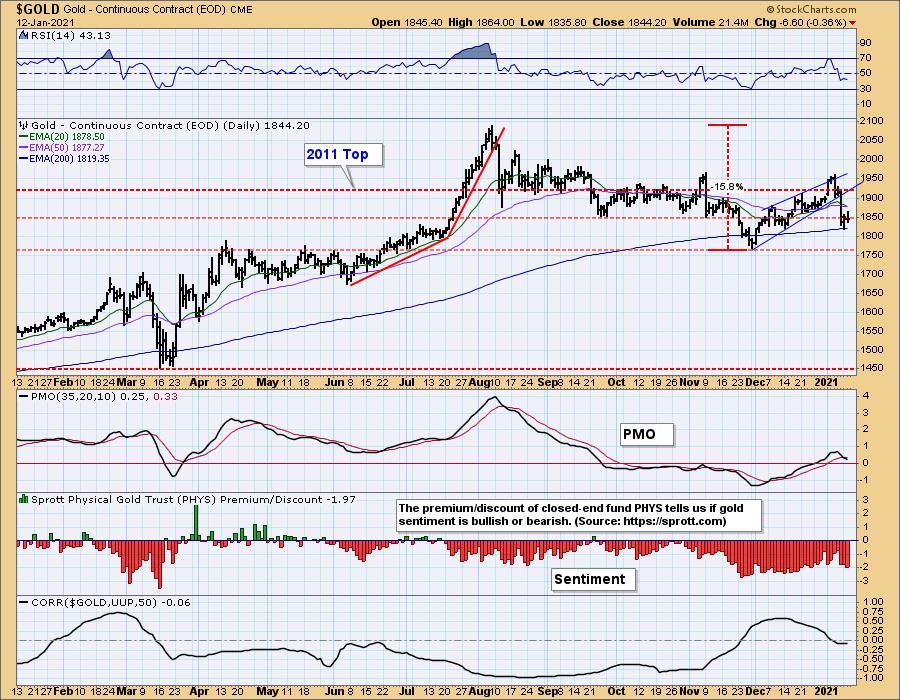This screenshot has height=700, width=900.
Task: Select the EMA(20) green line swatch
Action: coord(24,137)
